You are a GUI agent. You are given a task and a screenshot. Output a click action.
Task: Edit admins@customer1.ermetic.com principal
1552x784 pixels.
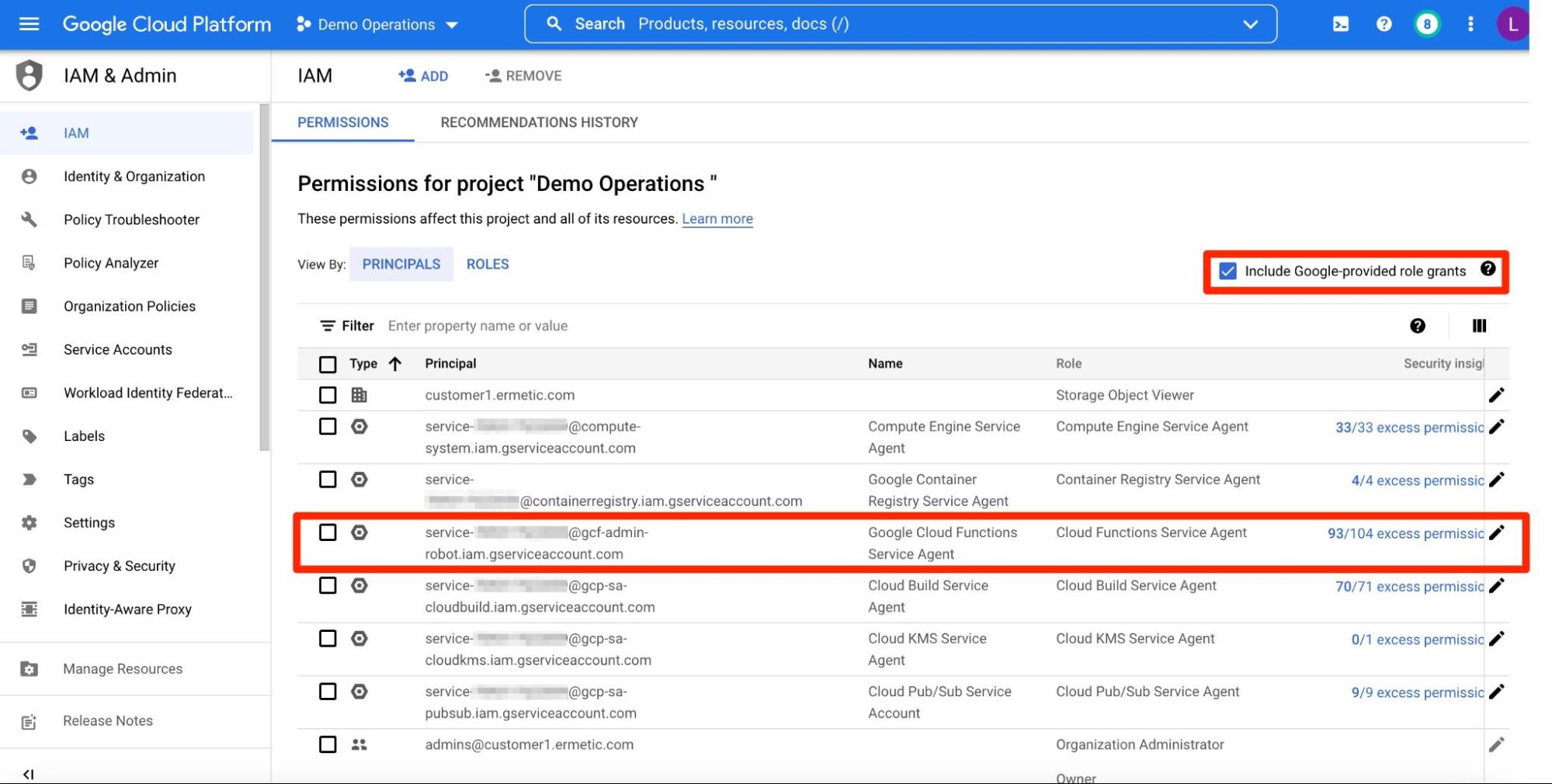[x=1497, y=744]
